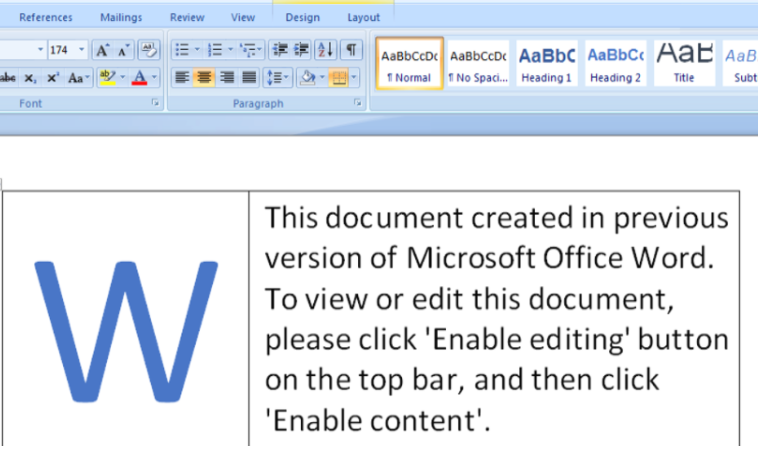Decrease paragraph indent
Screen dimensions: 758x453
coord(280,50)
